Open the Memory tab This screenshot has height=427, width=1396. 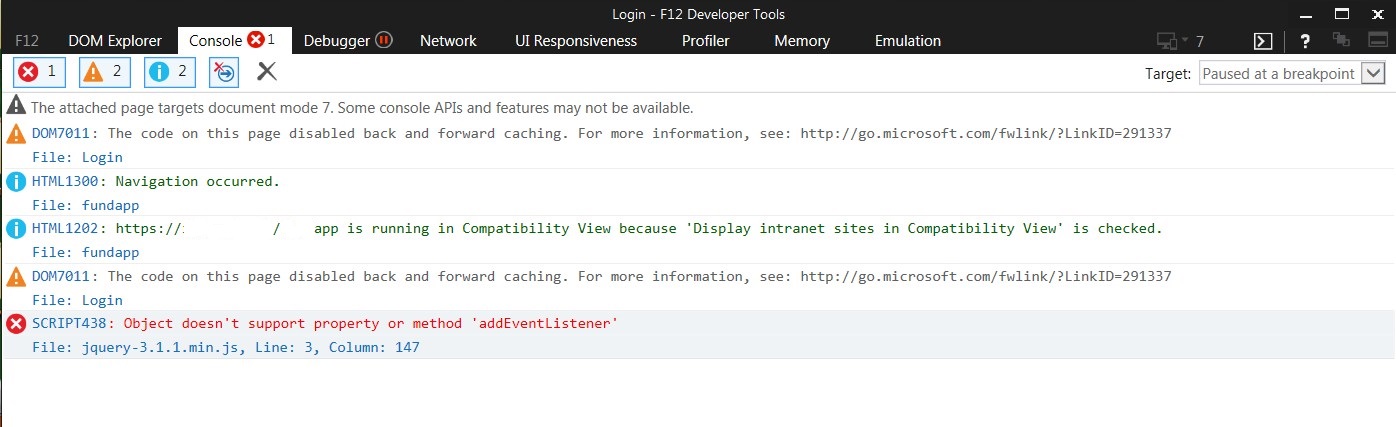tap(802, 41)
